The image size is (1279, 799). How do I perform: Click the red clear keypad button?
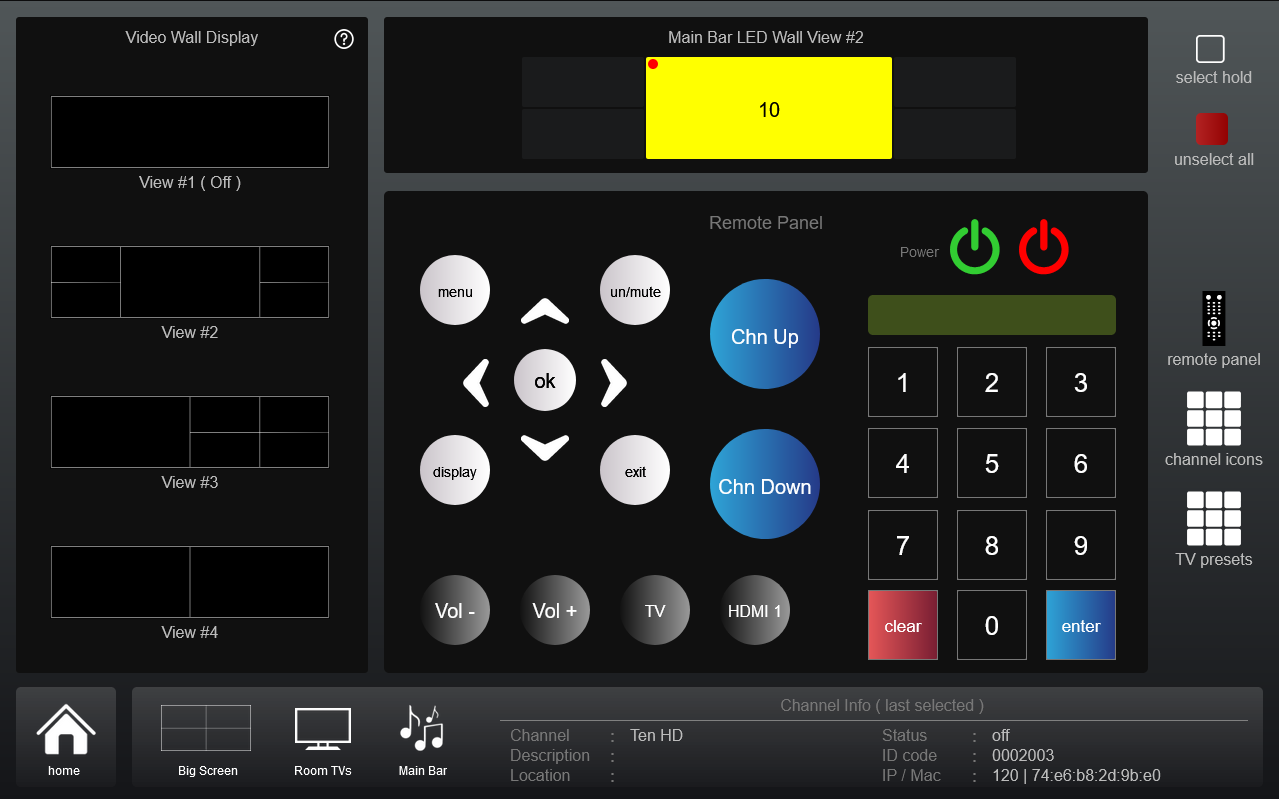(903, 625)
